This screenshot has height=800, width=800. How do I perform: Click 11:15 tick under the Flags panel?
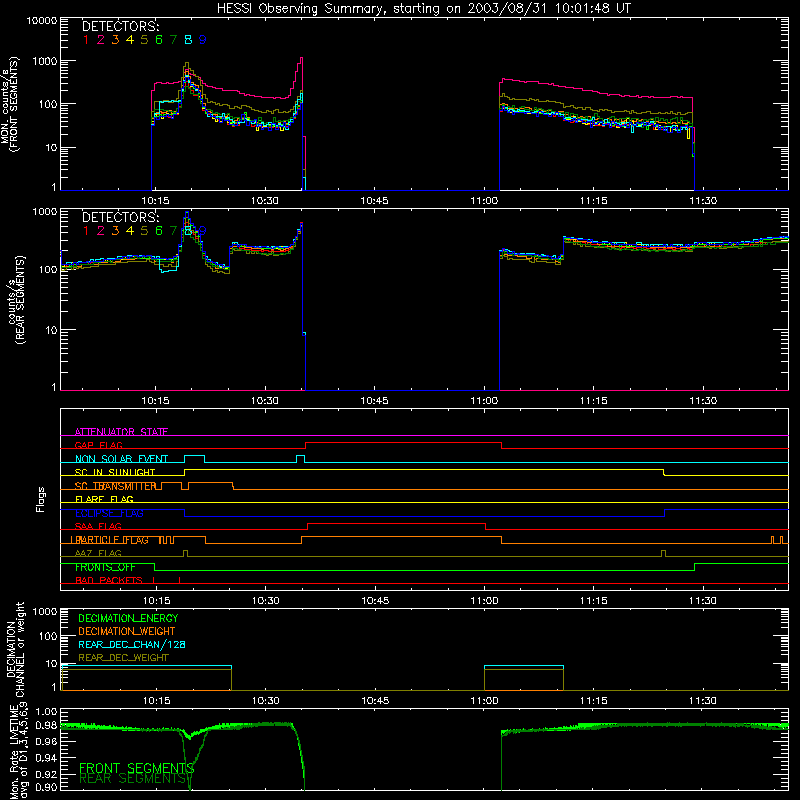point(594,601)
